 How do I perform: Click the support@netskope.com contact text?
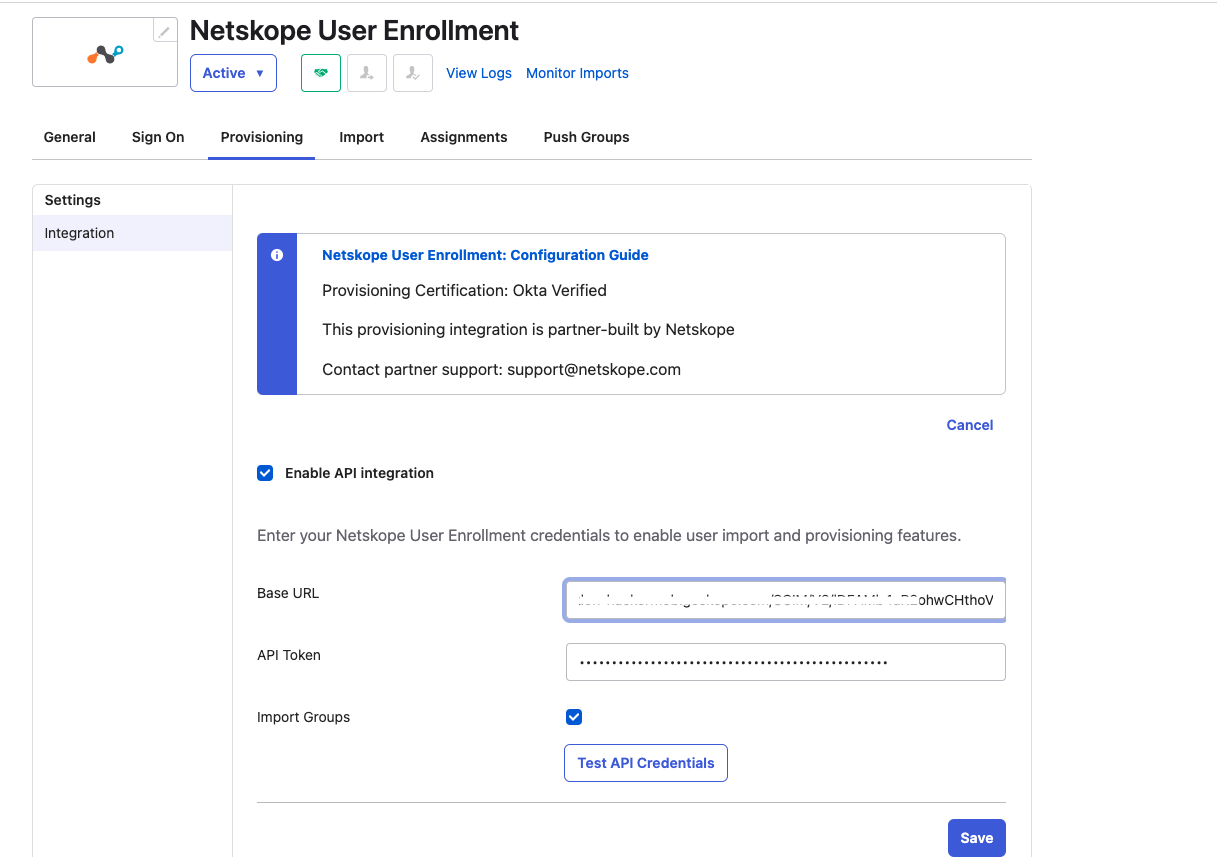(594, 369)
